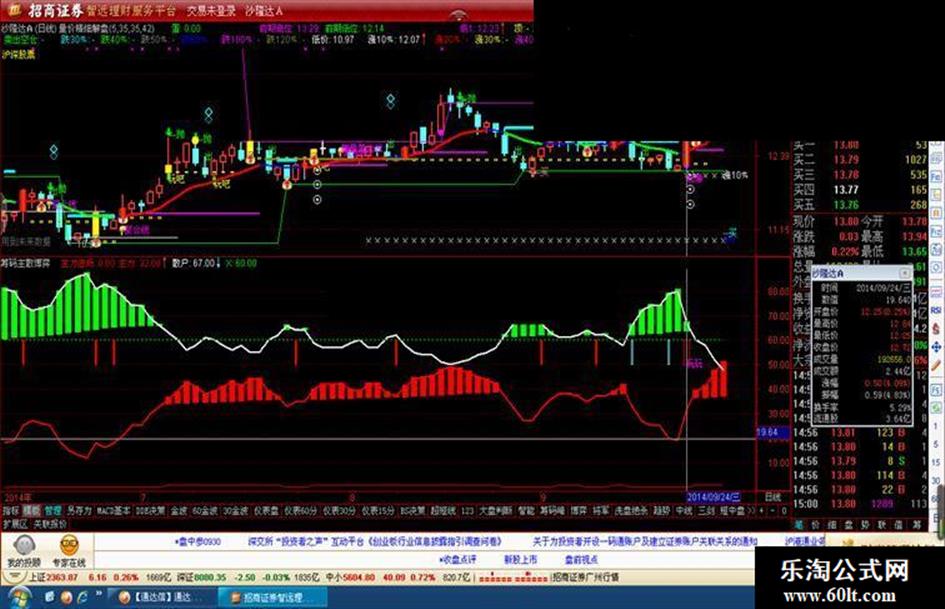Open the 招商证券智远理 taskbar window button
Screen dimensions: 945x609
[x=272, y=598]
